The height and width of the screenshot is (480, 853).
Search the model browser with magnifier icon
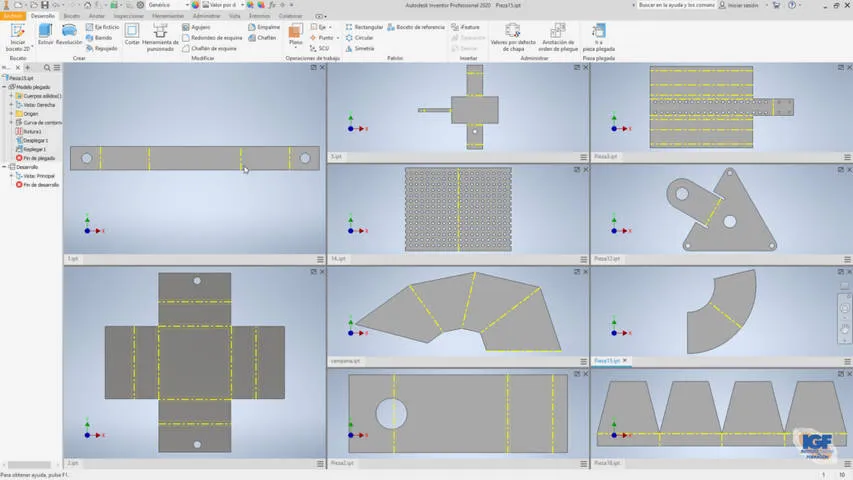click(47, 67)
